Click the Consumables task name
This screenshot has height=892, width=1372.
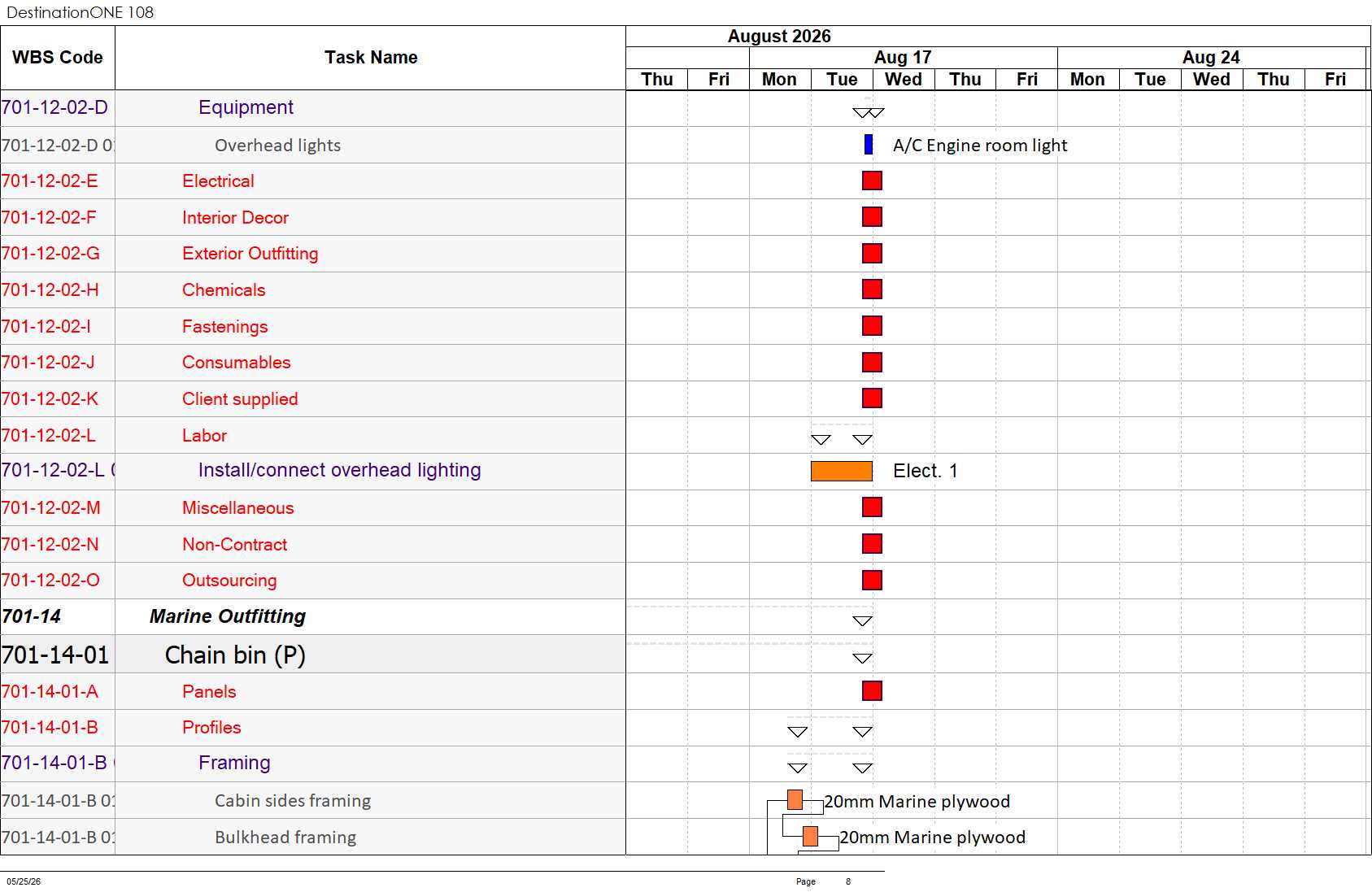236,363
